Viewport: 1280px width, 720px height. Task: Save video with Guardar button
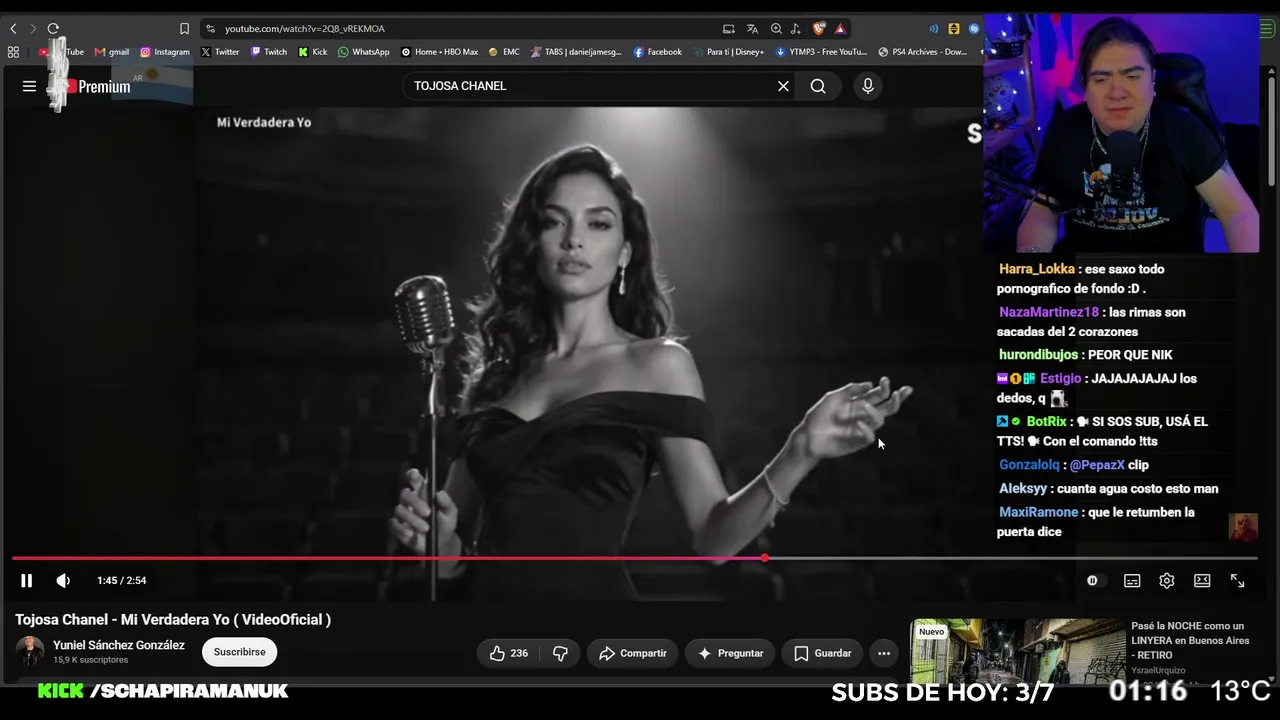click(822, 653)
